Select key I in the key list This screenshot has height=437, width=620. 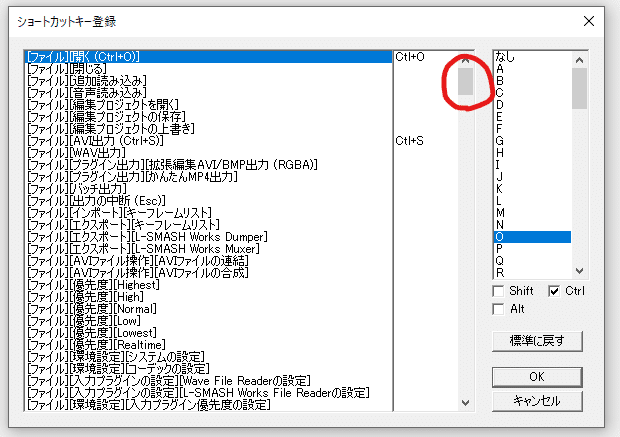coord(533,165)
